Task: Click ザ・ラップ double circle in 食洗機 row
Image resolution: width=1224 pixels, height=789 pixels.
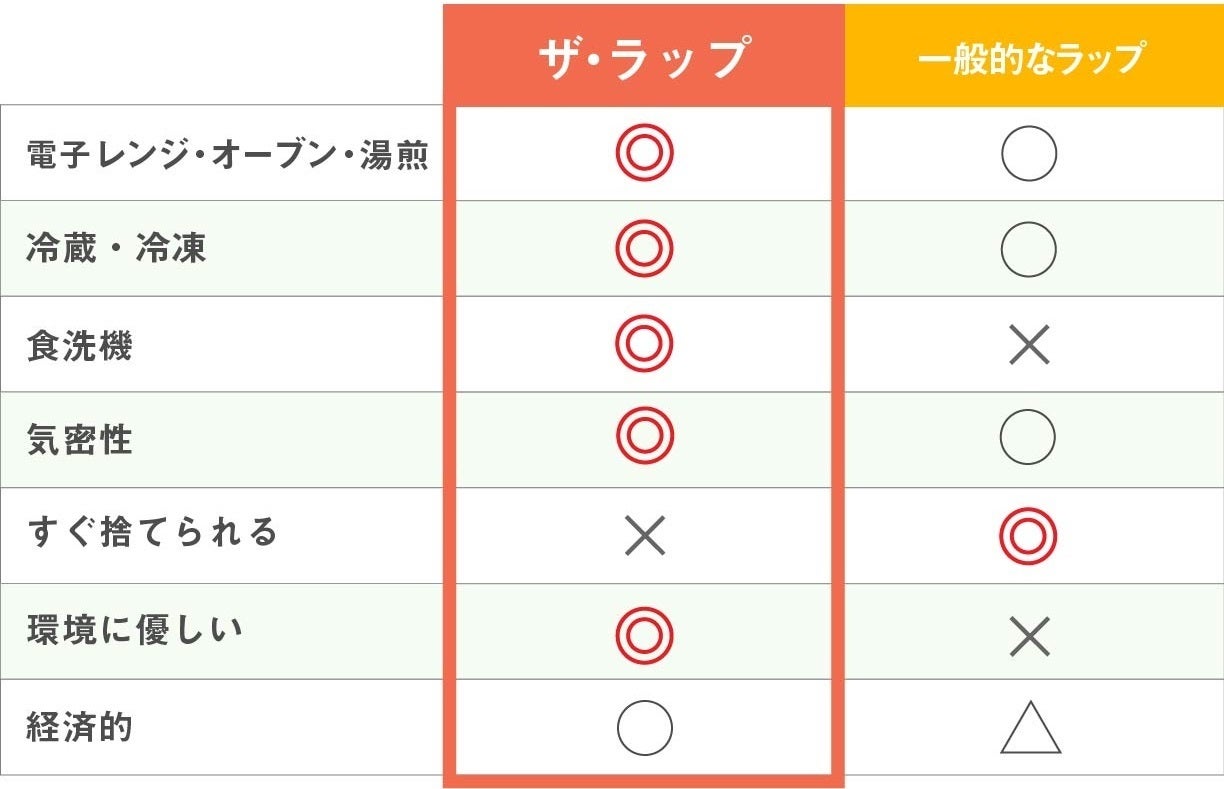Action: pos(644,345)
